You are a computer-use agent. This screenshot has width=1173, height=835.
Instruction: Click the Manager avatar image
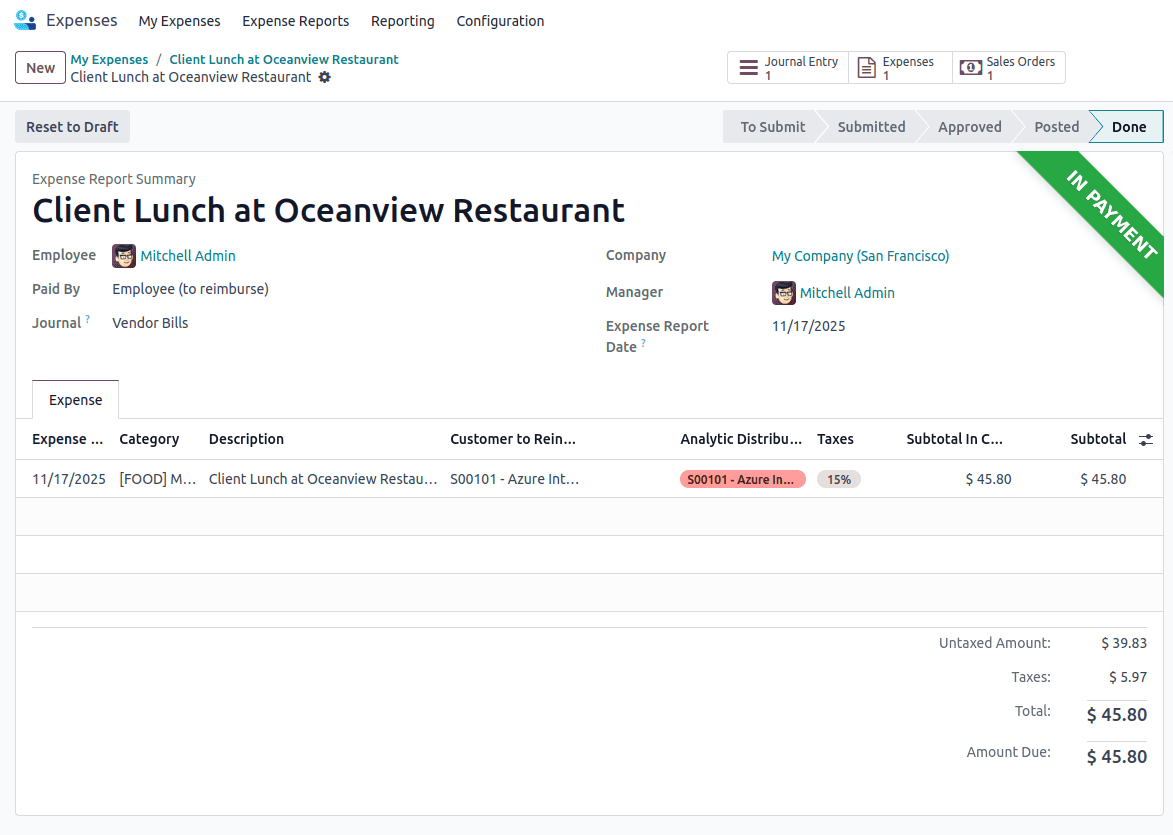(784, 292)
